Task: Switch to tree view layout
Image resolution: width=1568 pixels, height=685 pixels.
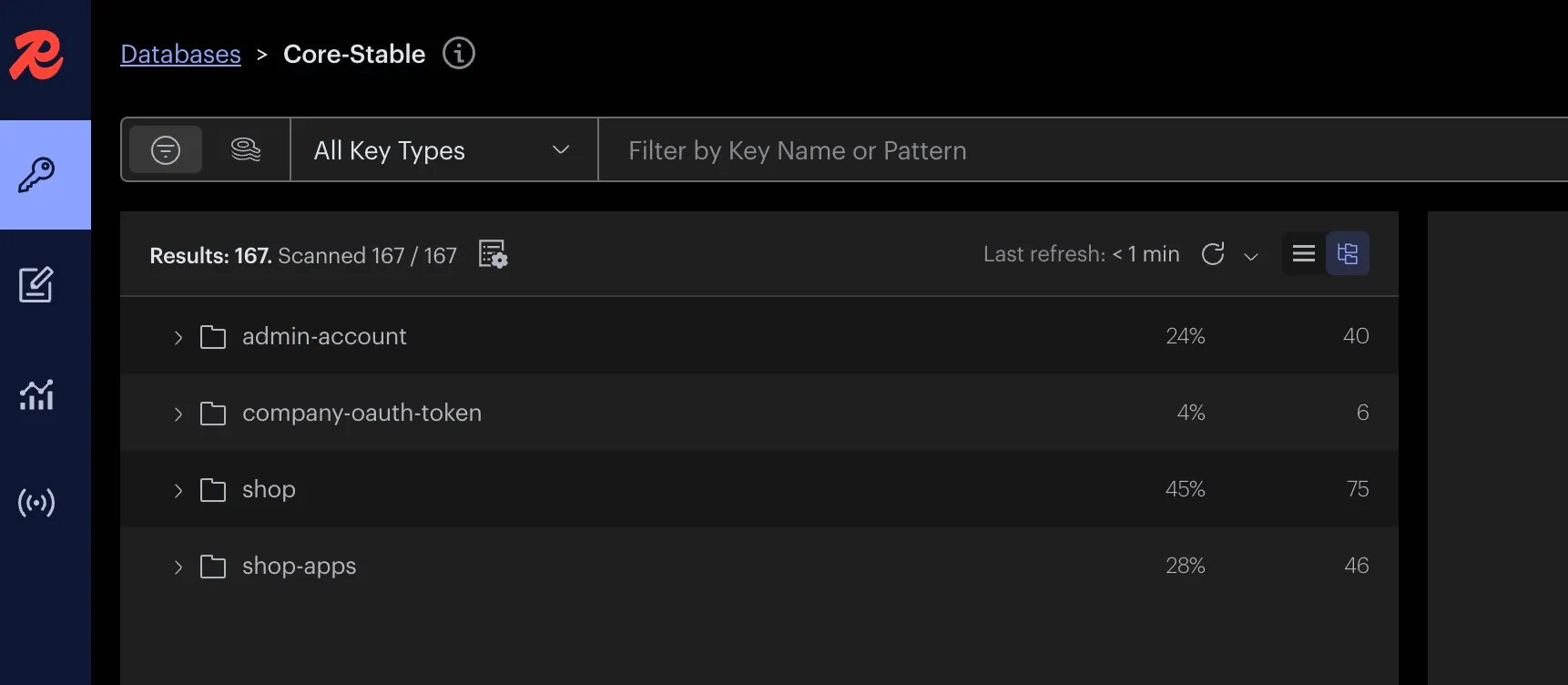Action: coord(1348,254)
